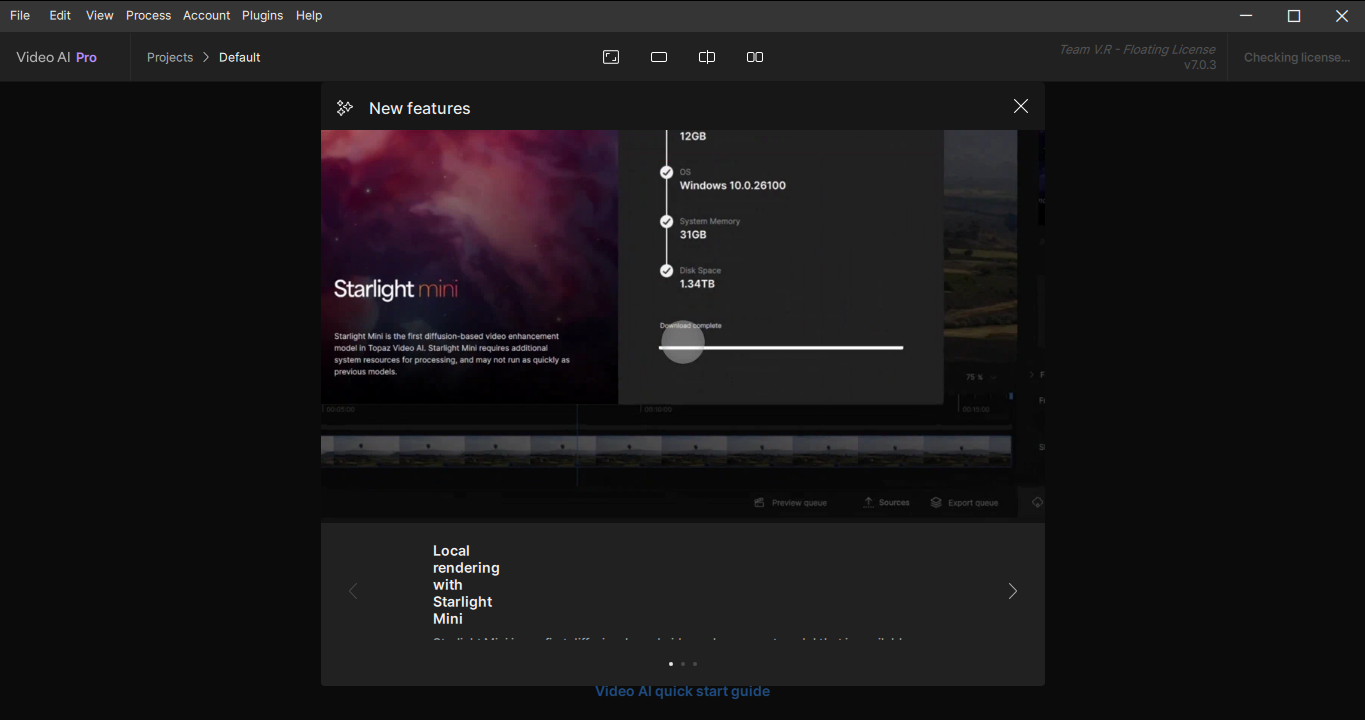Select the fullscreen preview layout icon

[611, 57]
